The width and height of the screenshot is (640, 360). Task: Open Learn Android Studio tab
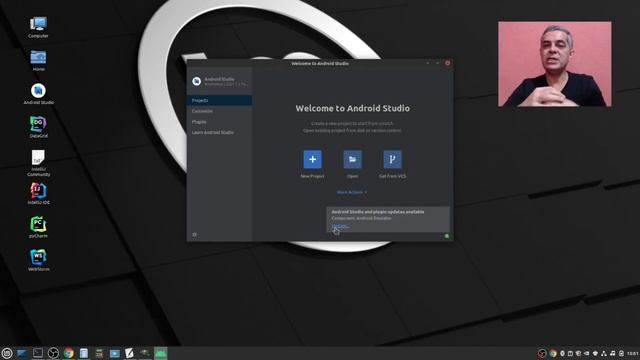[219, 133]
